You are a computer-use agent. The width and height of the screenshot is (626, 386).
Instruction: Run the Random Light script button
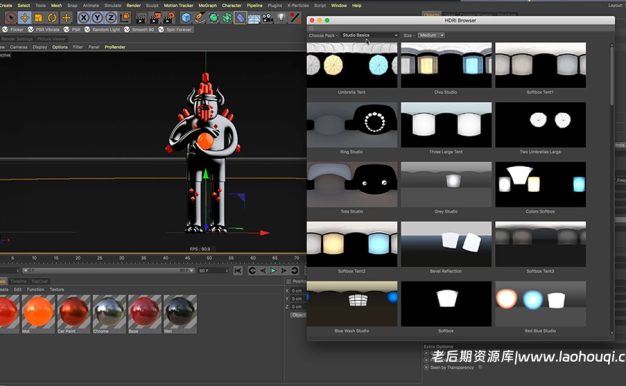tap(102, 30)
